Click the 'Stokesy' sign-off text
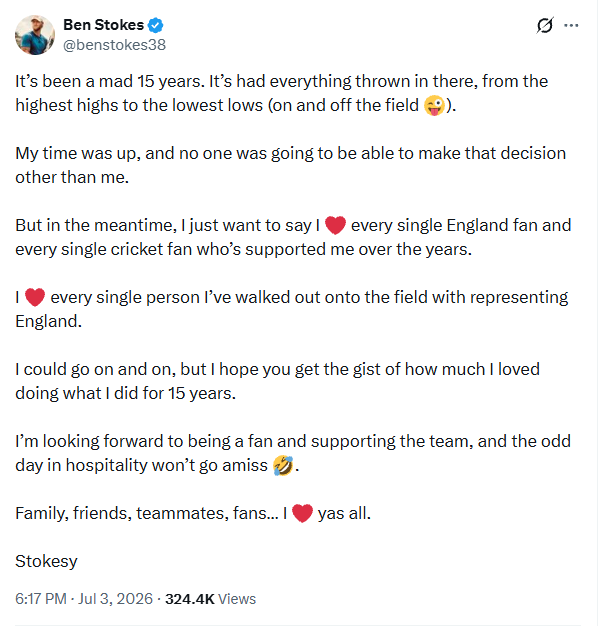 [x=46, y=561]
